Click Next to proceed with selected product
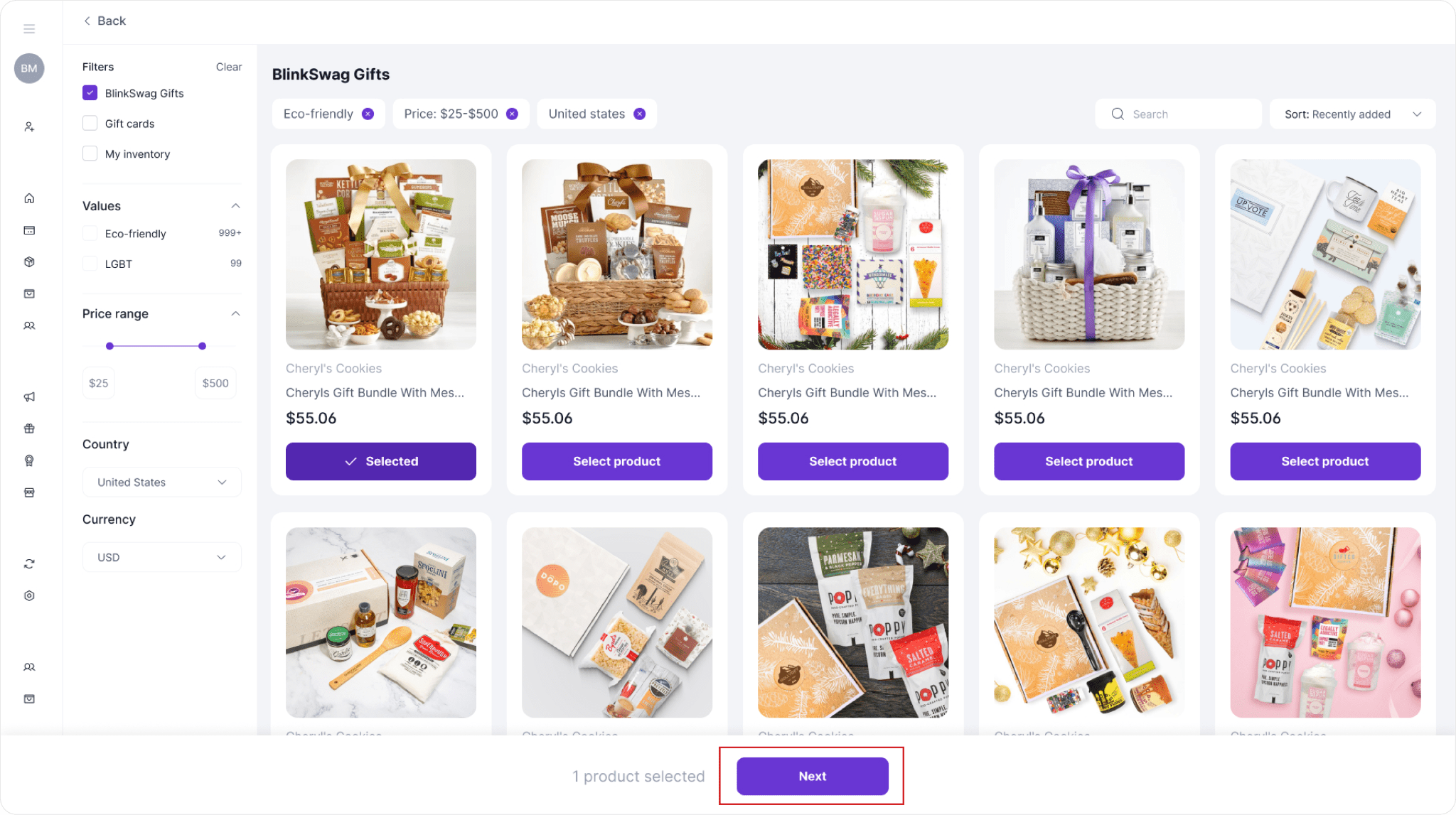Screen dimensions: 1456x815 pos(811,776)
